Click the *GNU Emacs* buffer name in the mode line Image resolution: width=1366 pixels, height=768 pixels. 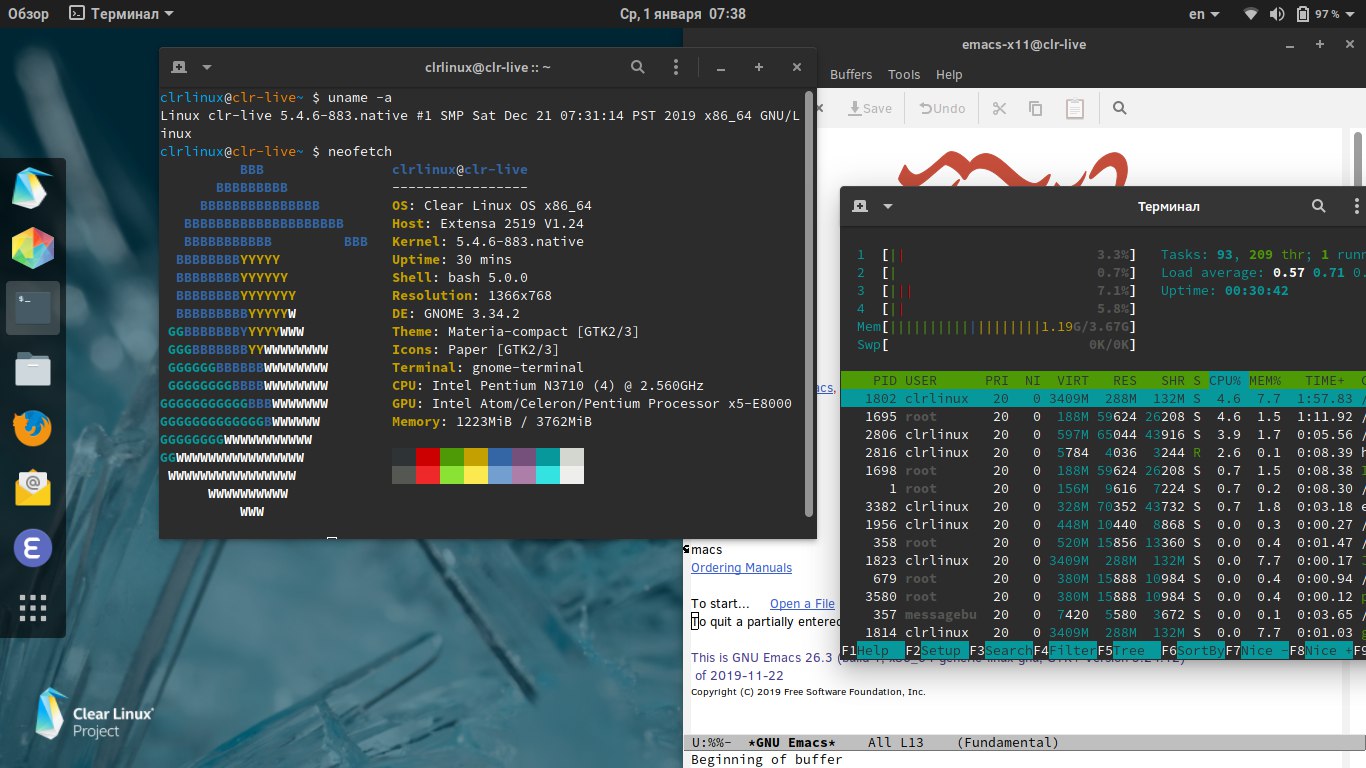click(x=791, y=743)
